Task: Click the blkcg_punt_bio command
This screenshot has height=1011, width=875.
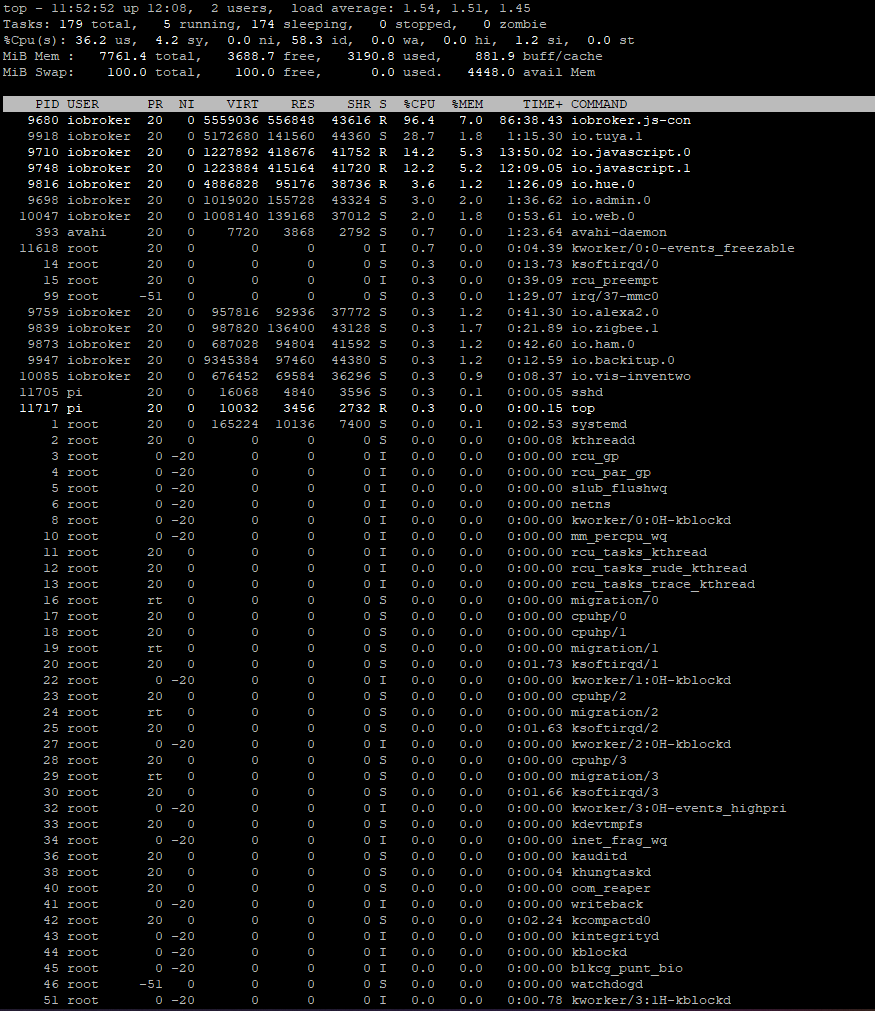Action: pos(627,968)
